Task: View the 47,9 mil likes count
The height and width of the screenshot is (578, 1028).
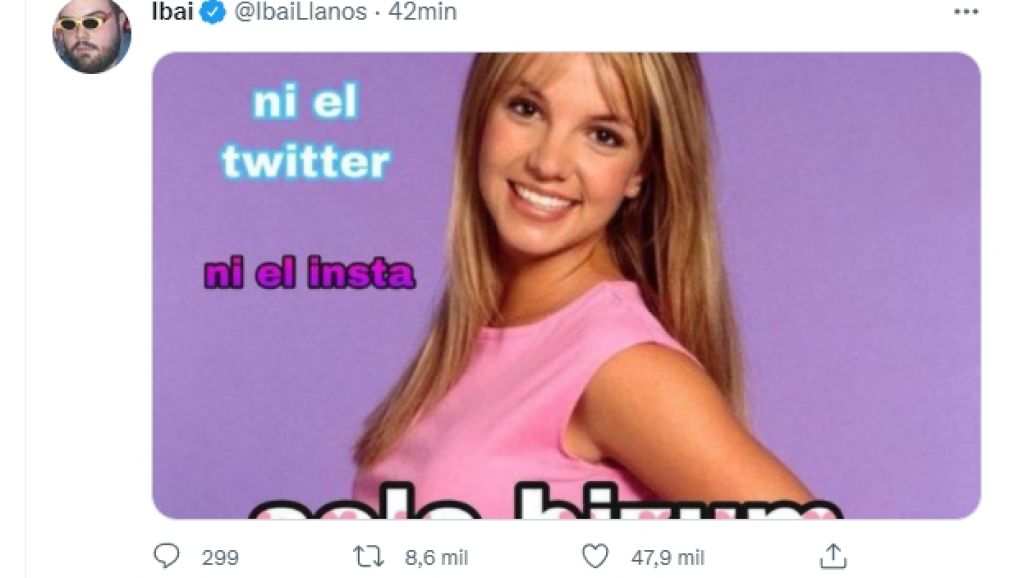Action: pos(667,558)
